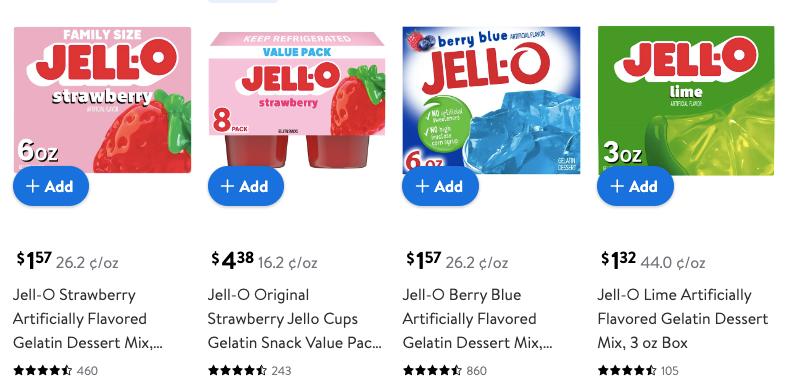Add strawberry Jello cups value pack
This screenshot has width=799, height=388.
[246, 186]
